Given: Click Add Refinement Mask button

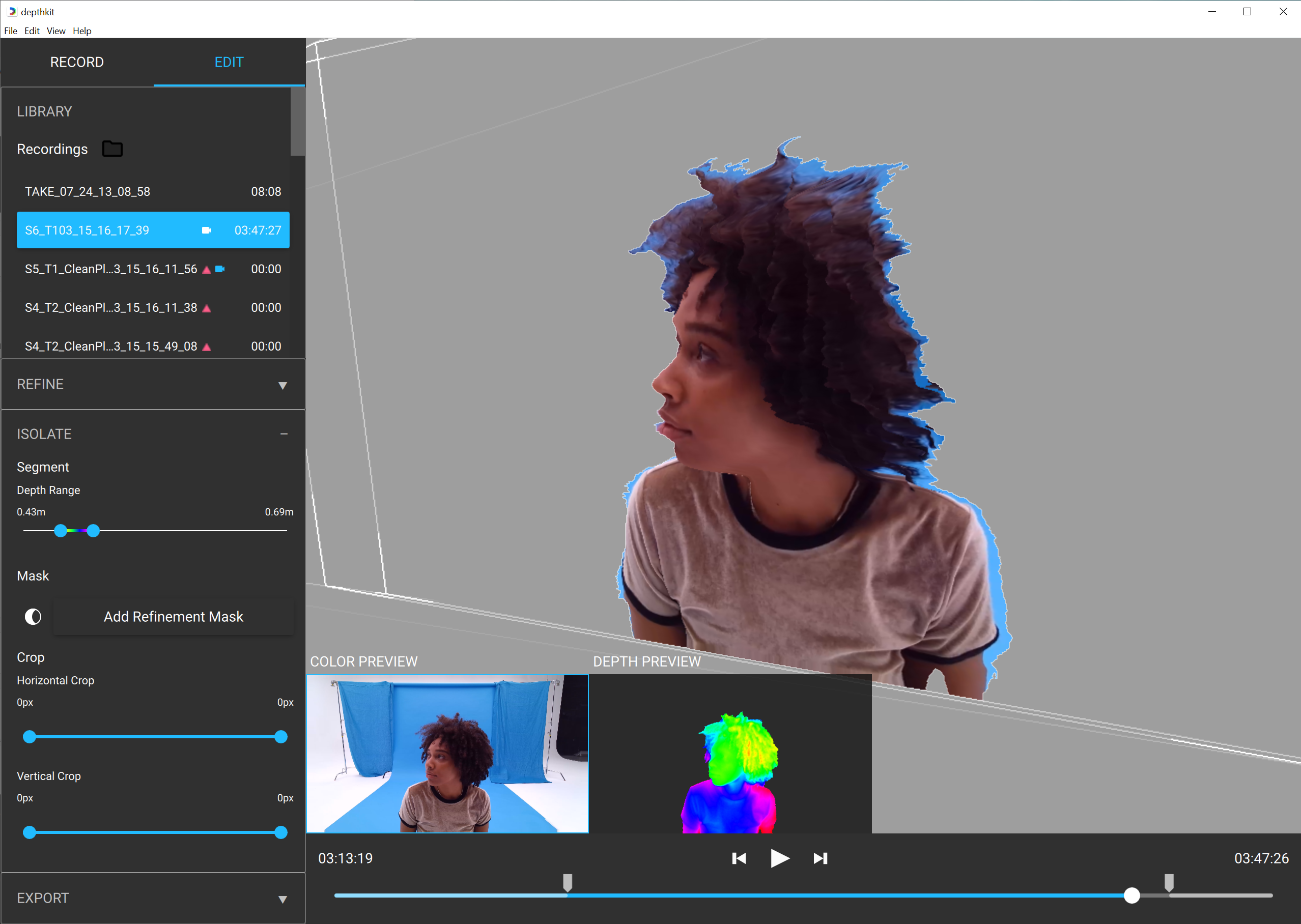Looking at the screenshot, I should click(173, 617).
